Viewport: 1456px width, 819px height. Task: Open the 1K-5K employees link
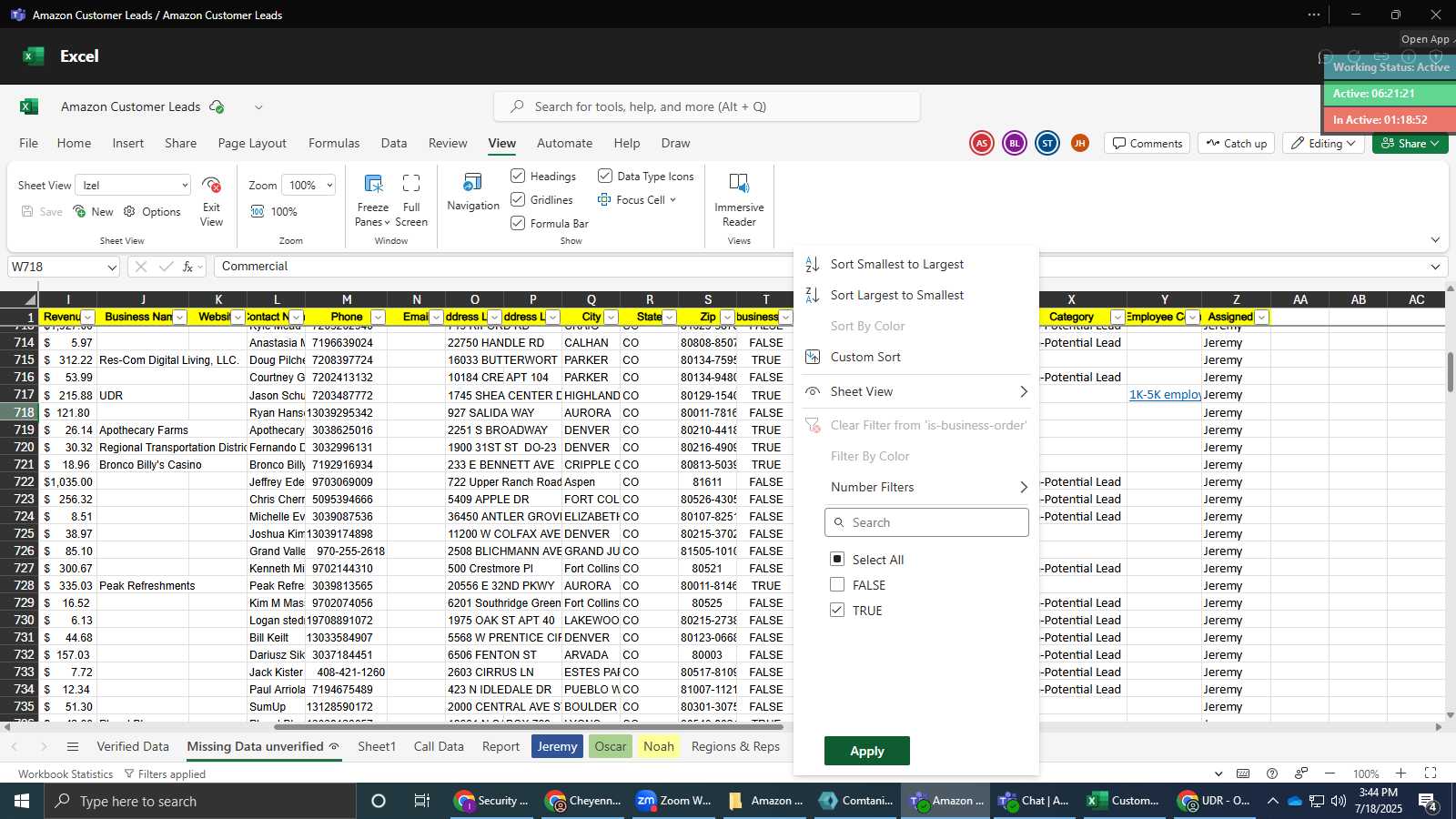tap(1164, 395)
